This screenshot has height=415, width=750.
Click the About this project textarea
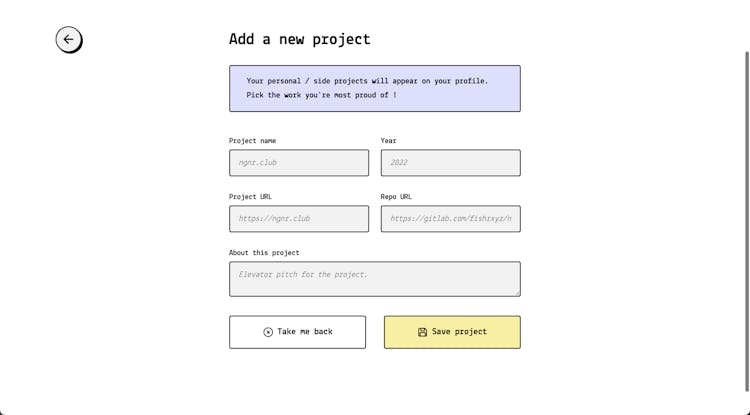tap(374, 279)
